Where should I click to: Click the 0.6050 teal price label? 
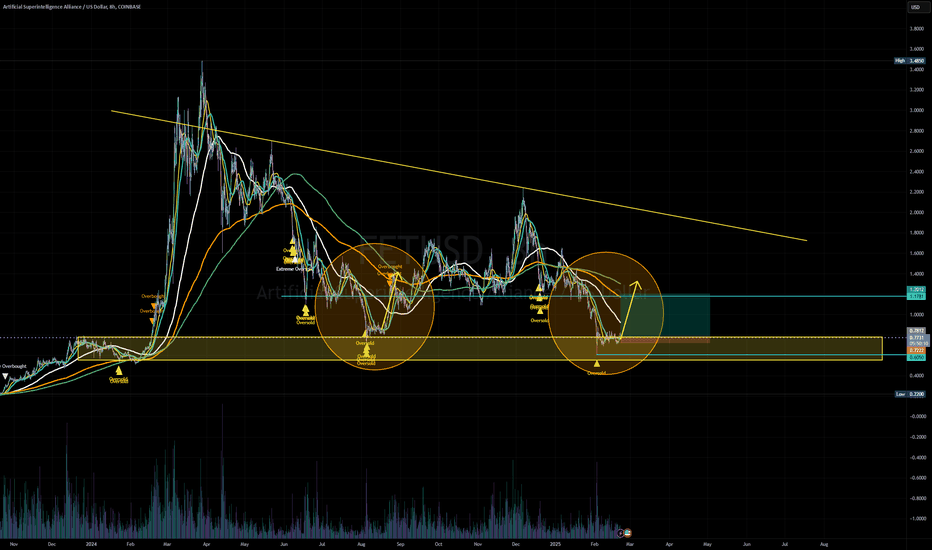(916, 357)
